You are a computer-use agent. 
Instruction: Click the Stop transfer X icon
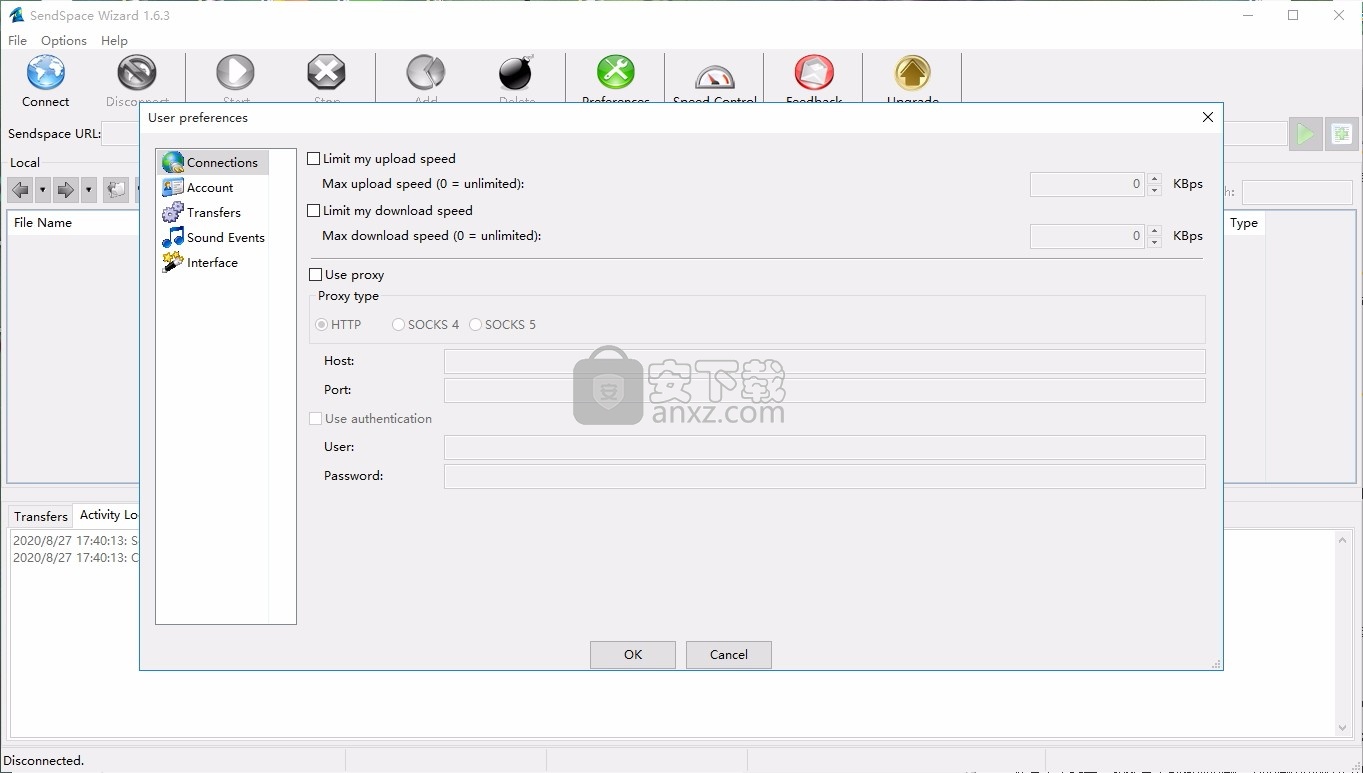click(326, 73)
